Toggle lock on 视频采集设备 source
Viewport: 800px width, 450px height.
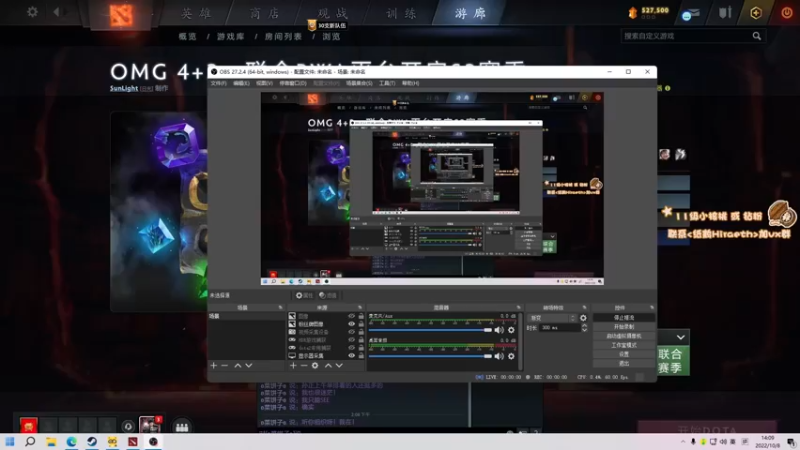click(x=361, y=332)
